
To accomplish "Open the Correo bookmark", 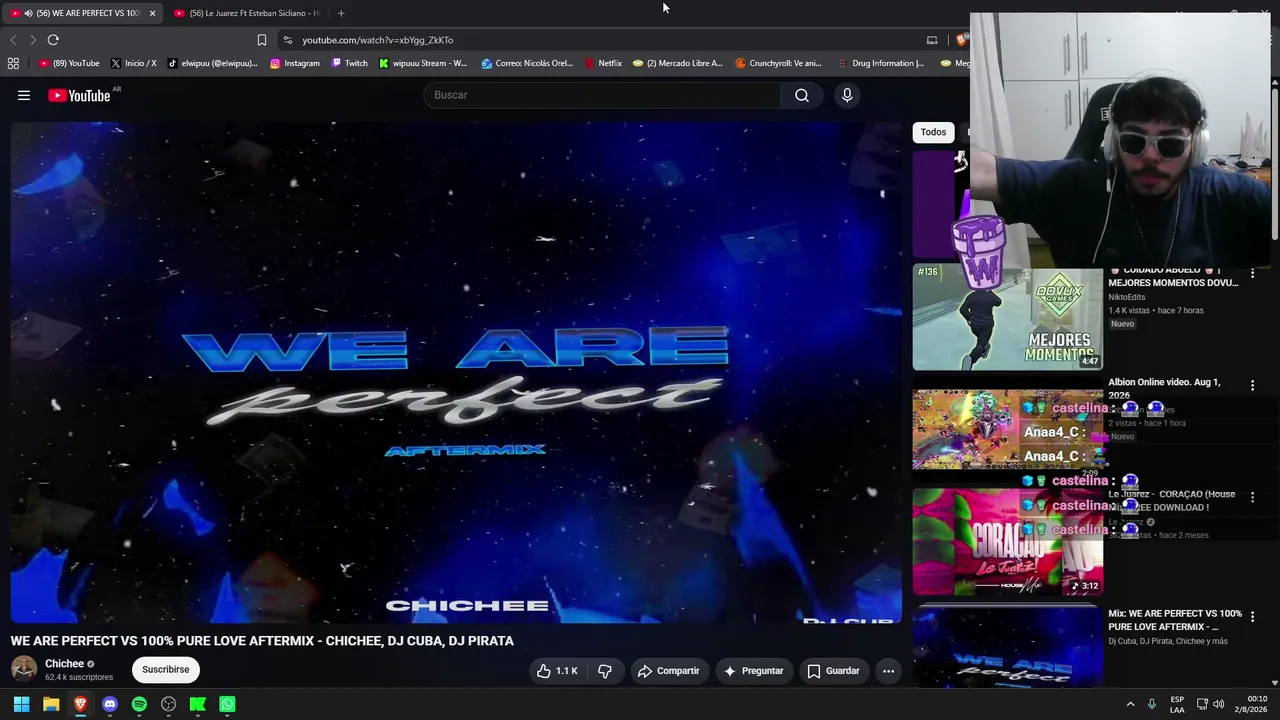I will pyautogui.click(x=527, y=63).
